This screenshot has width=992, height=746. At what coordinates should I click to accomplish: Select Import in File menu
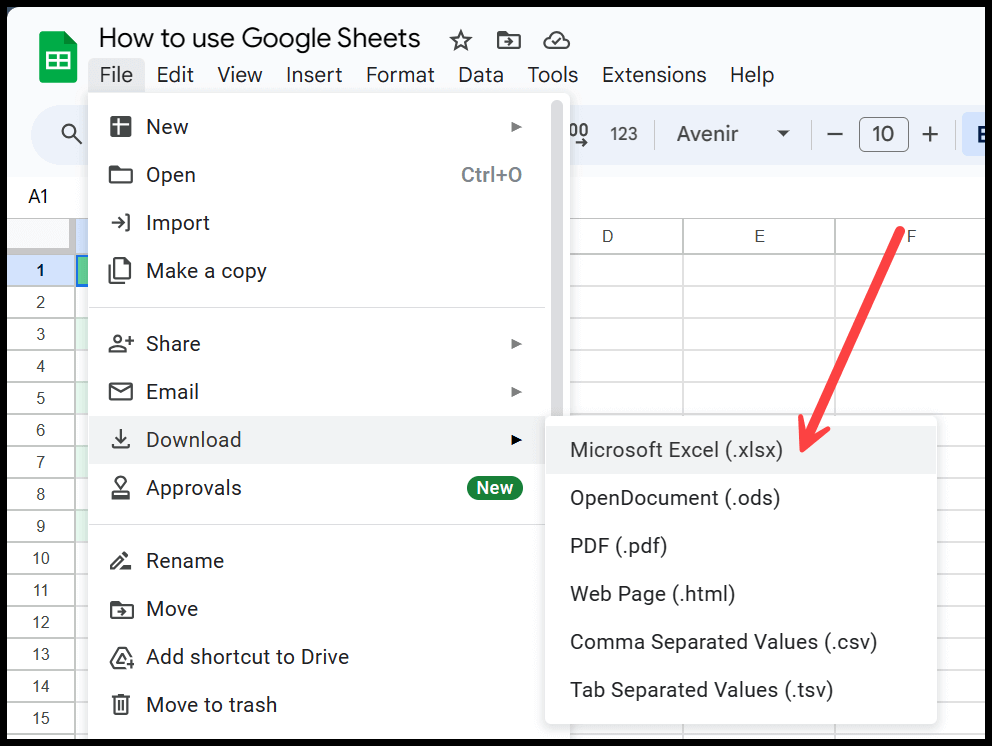coord(316,223)
